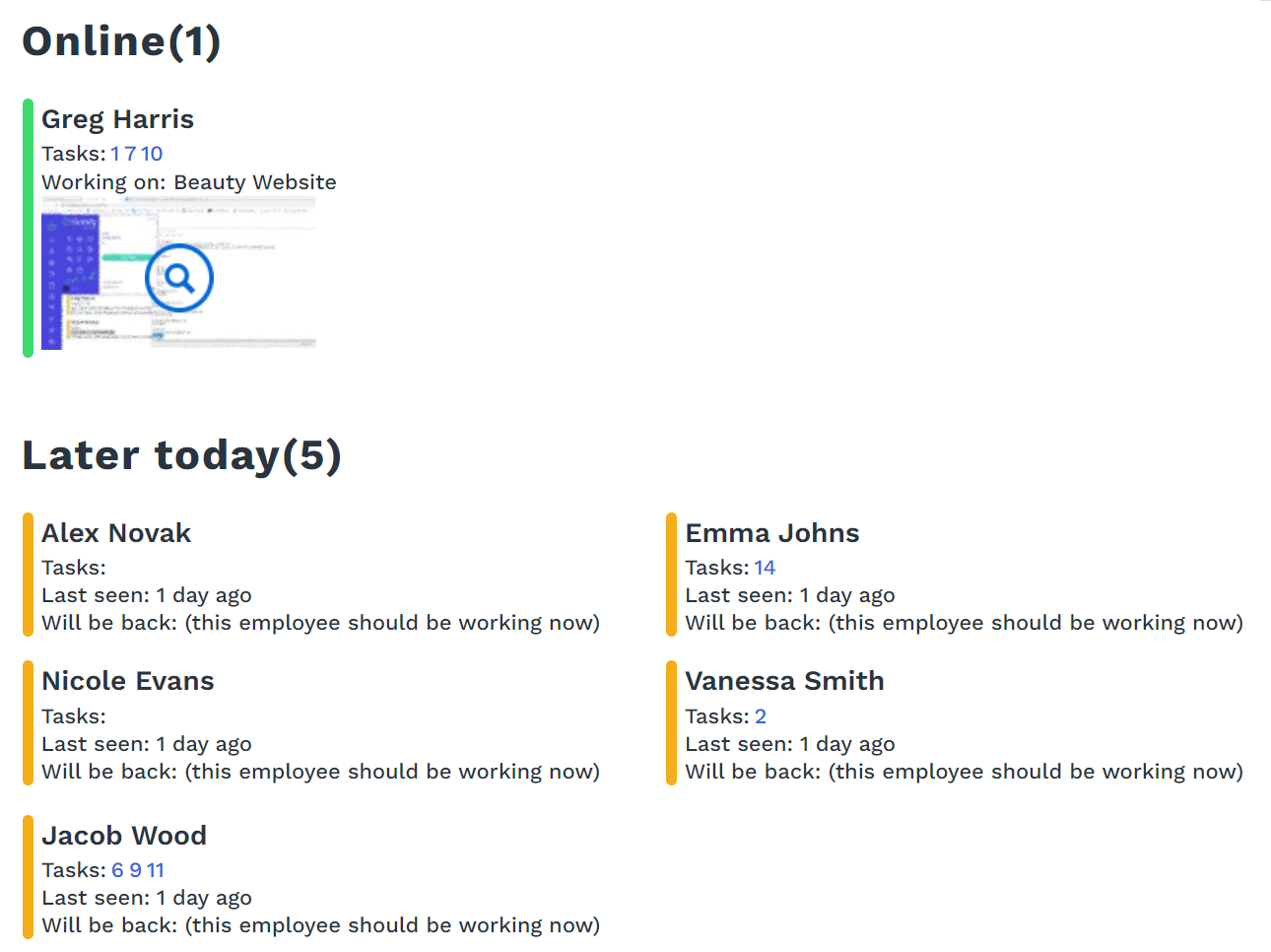Select the Jacob Wood employee name

coord(124,836)
